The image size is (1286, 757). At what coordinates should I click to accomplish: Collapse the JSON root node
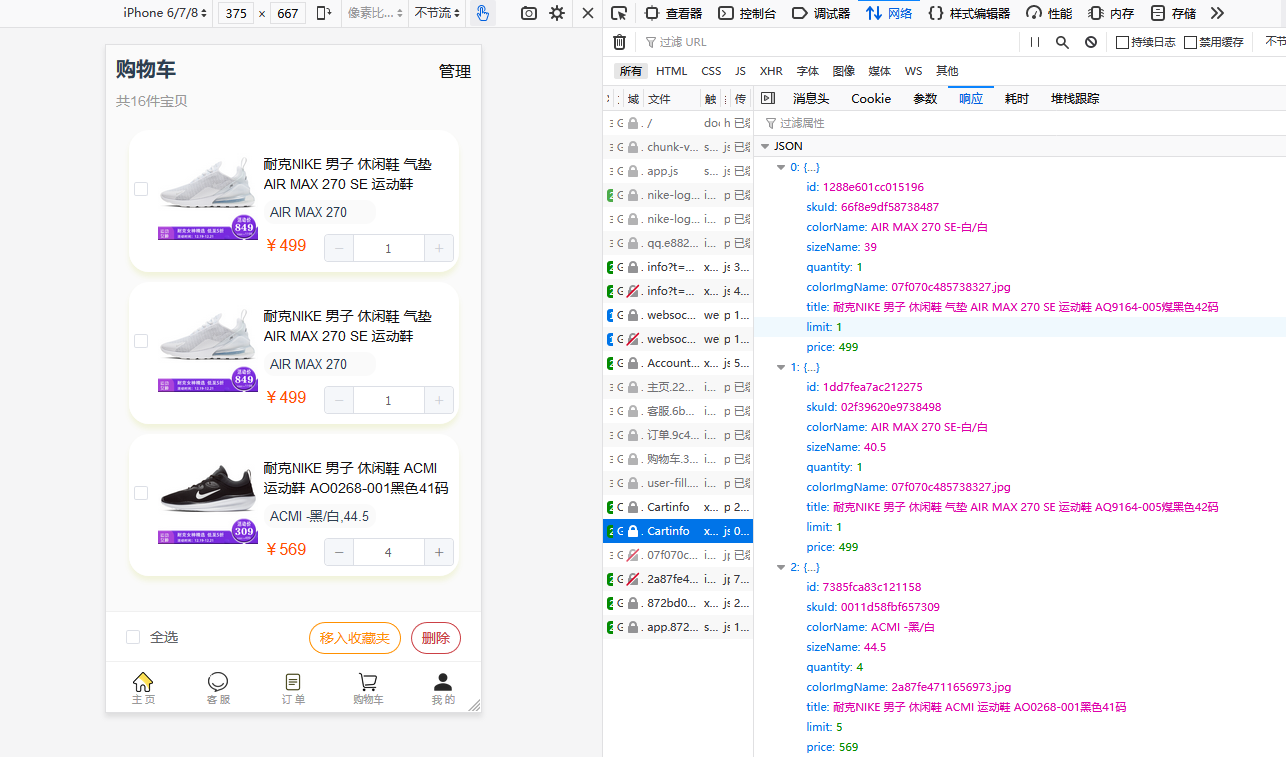click(765, 146)
